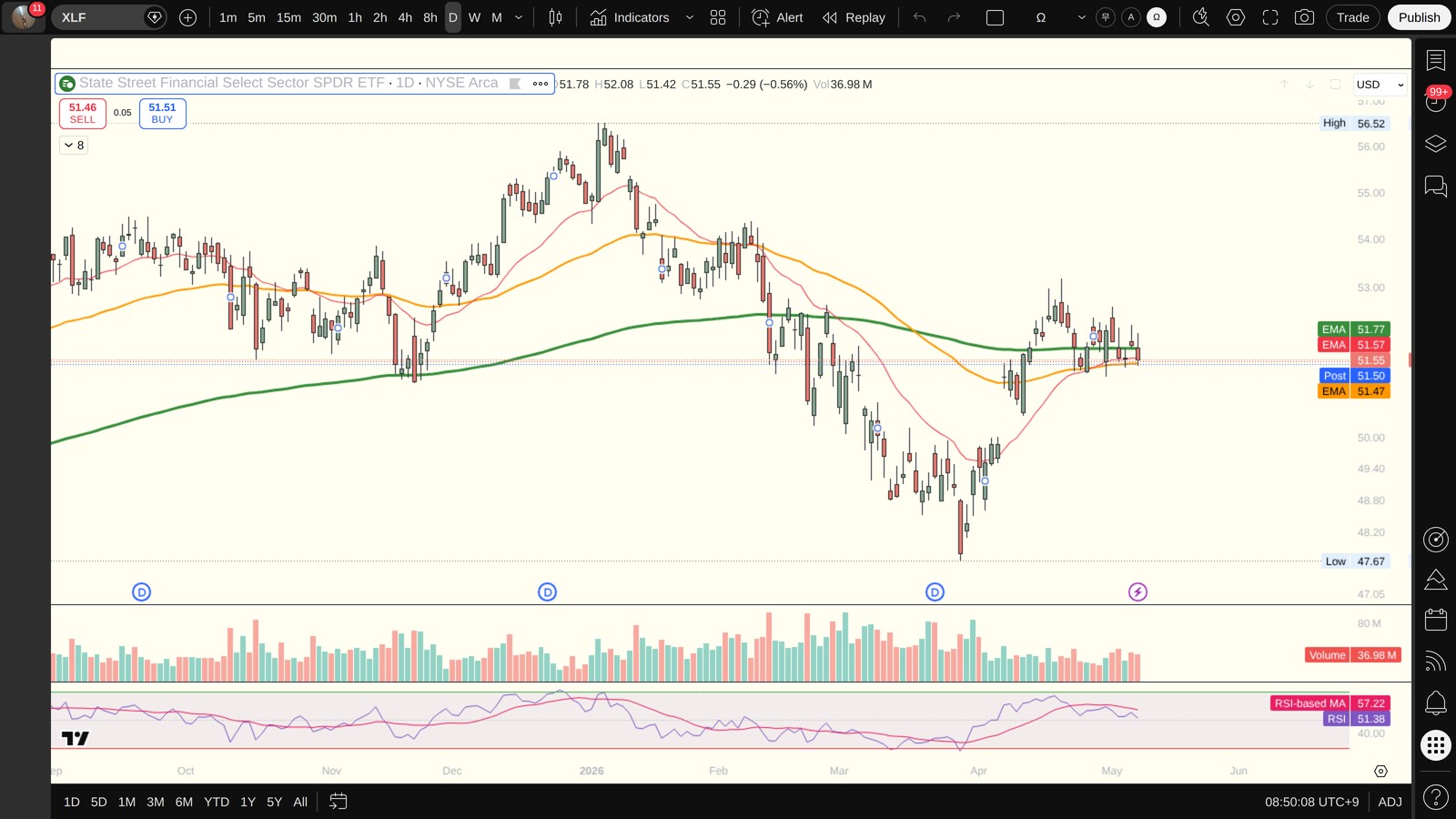The image size is (1456, 819).
Task: Click the 51.46 SELL button
Action: coord(83,113)
